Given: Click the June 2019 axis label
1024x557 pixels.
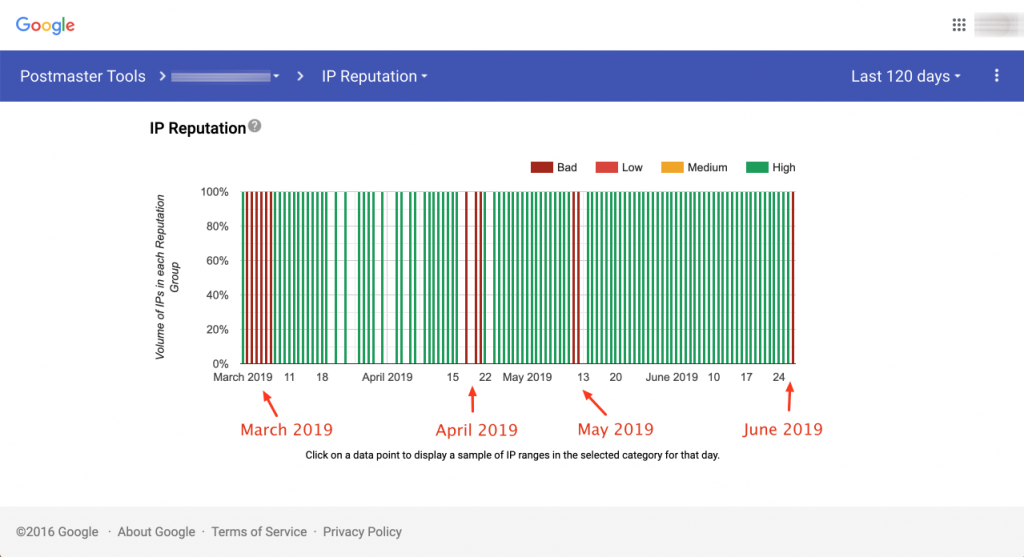Looking at the screenshot, I should pyautogui.click(x=671, y=377).
